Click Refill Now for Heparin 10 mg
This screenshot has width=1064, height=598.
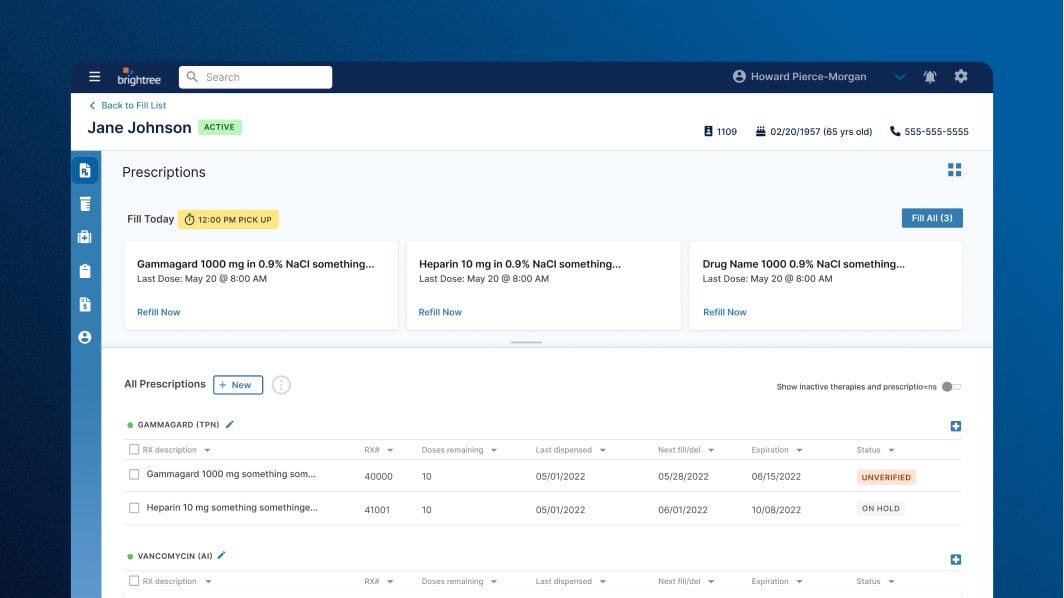[x=440, y=312]
